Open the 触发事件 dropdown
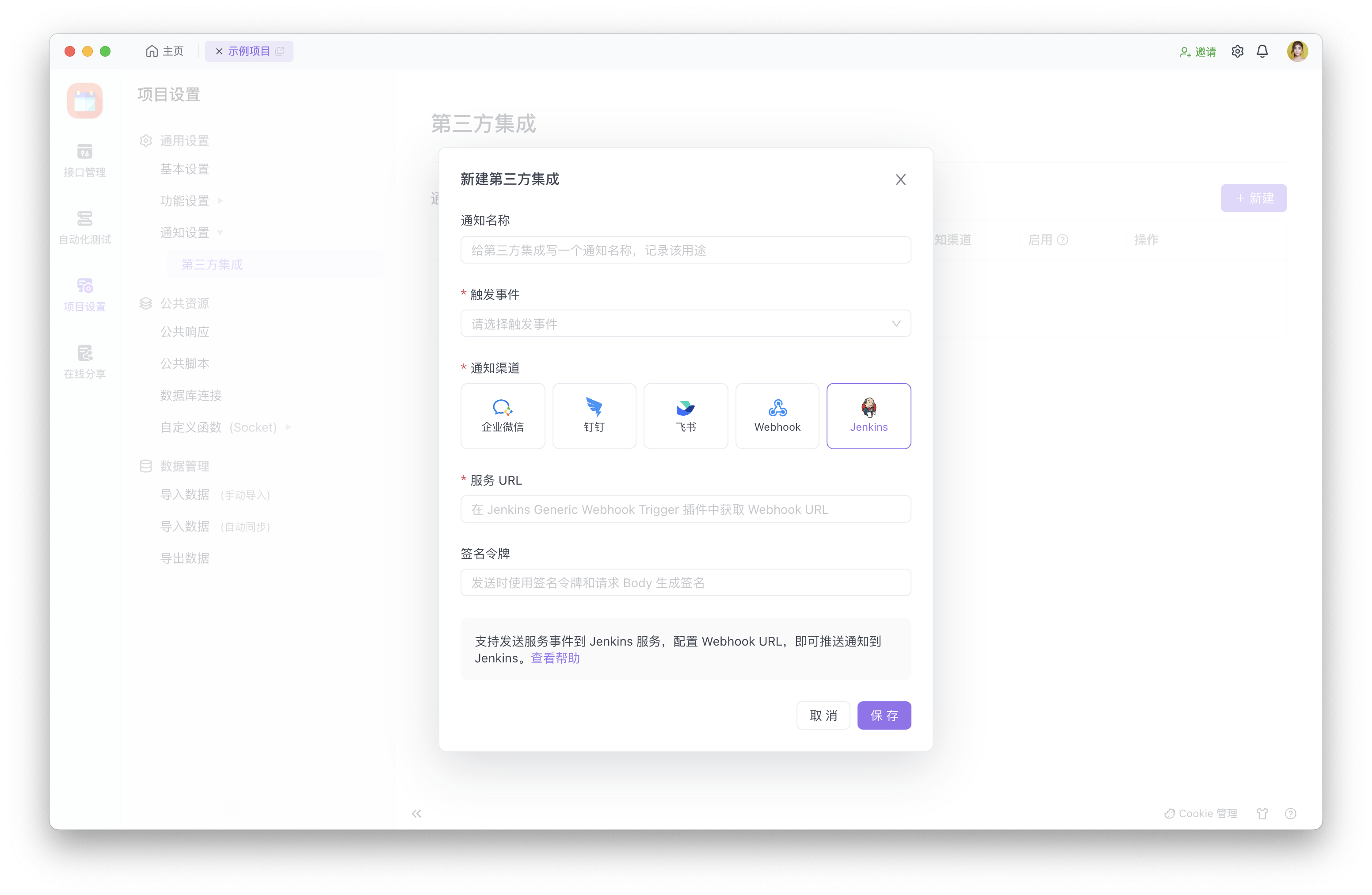The image size is (1372, 895). (685, 324)
